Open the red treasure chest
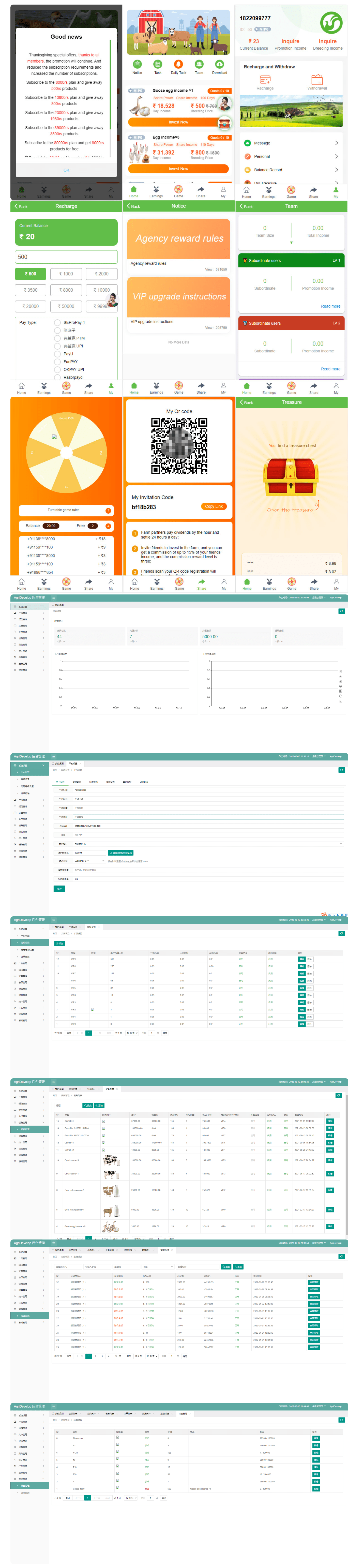 [291, 477]
